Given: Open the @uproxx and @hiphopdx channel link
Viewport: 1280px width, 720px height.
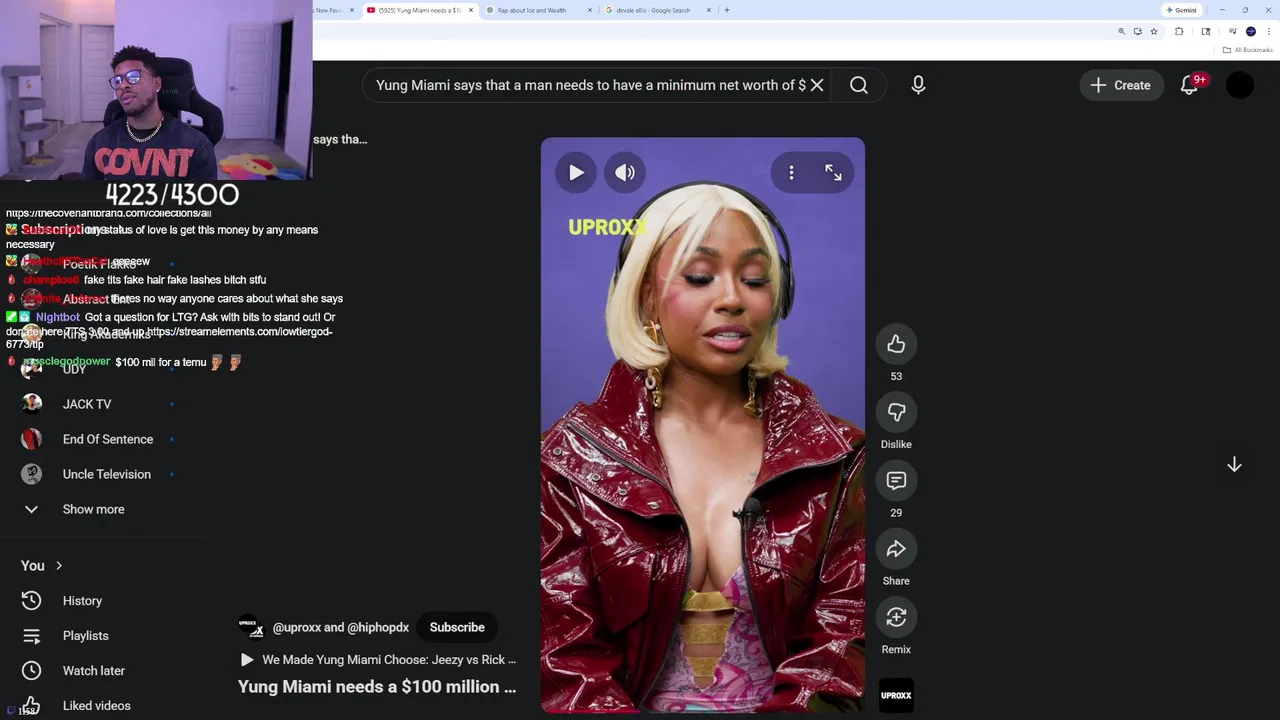Looking at the screenshot, I should point(341,627).
